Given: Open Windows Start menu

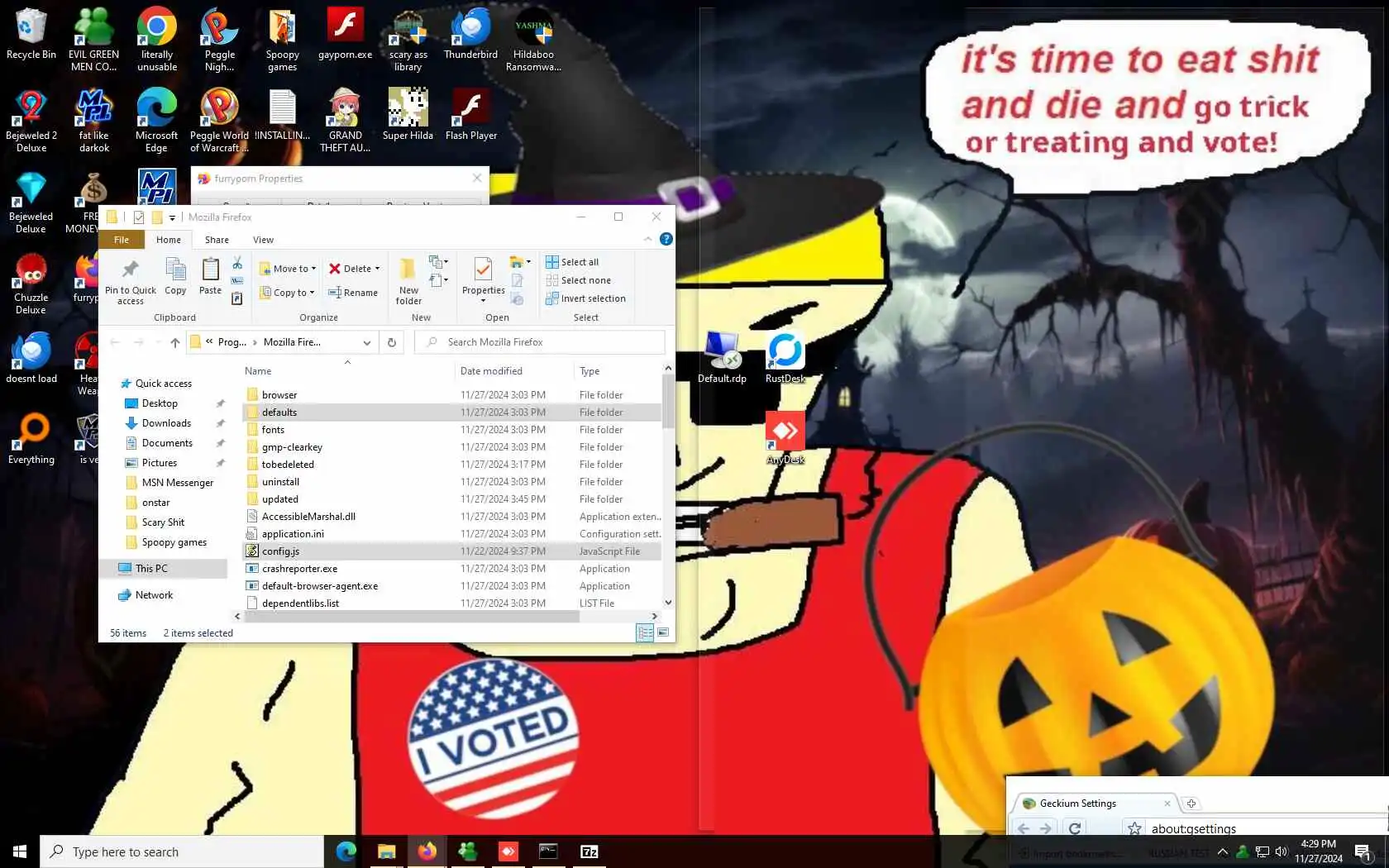Looking at the screenshot, I should (20, 851).
